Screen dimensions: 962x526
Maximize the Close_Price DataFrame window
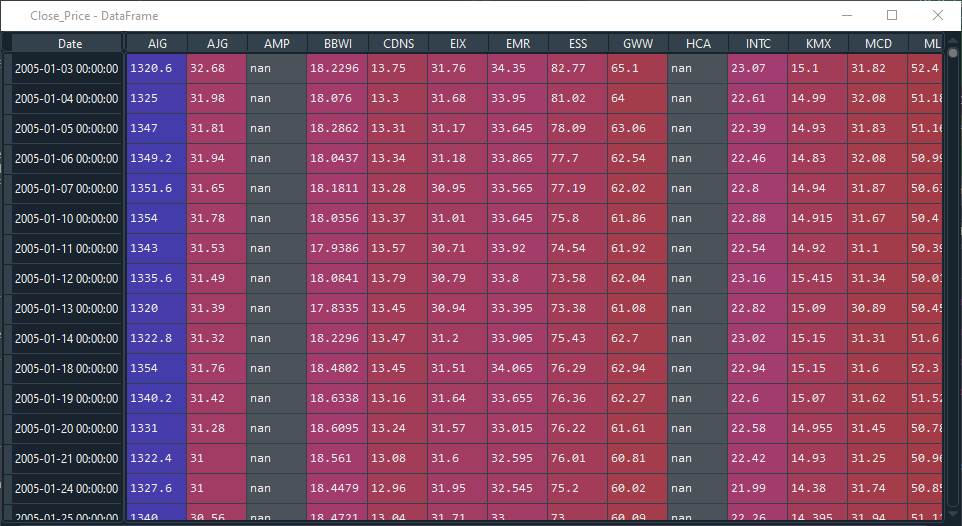coord(892,15)
